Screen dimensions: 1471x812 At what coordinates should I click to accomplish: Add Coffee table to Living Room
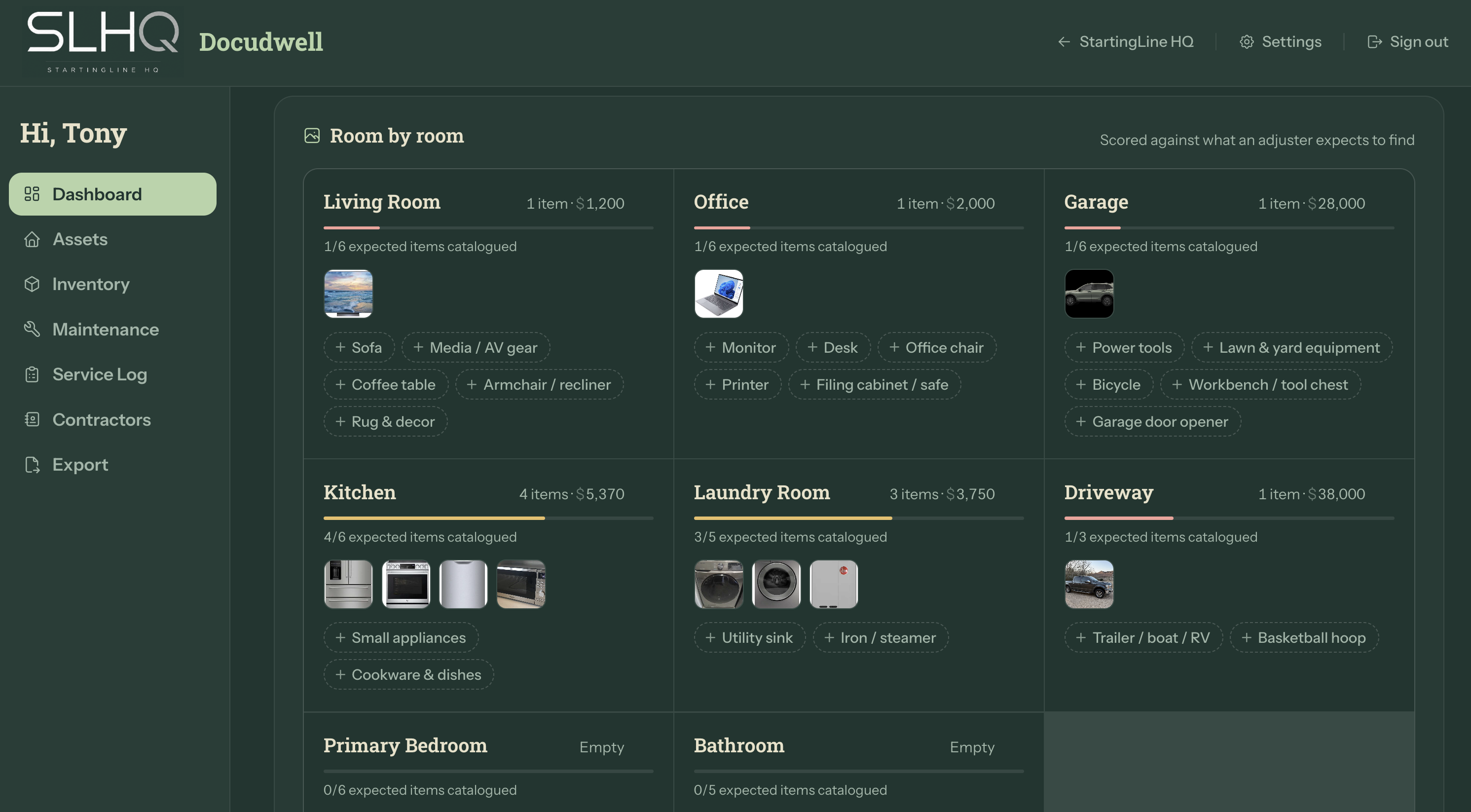tap(386, 384)
